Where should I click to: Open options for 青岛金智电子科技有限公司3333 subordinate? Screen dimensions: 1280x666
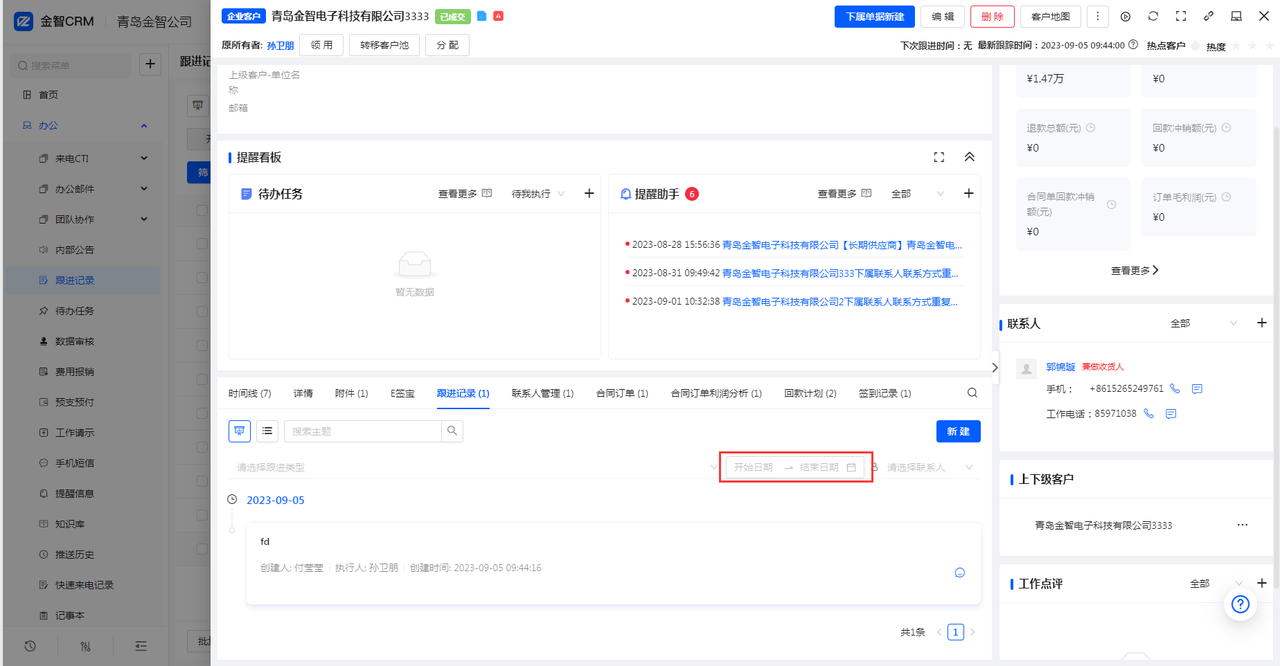(1242, 525)
